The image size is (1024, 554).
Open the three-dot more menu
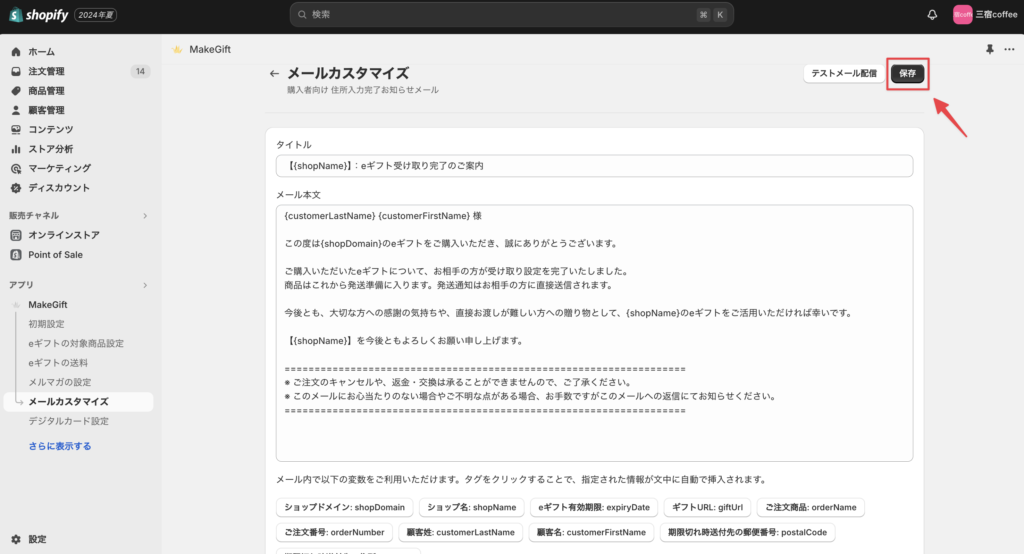[1010, 49]
